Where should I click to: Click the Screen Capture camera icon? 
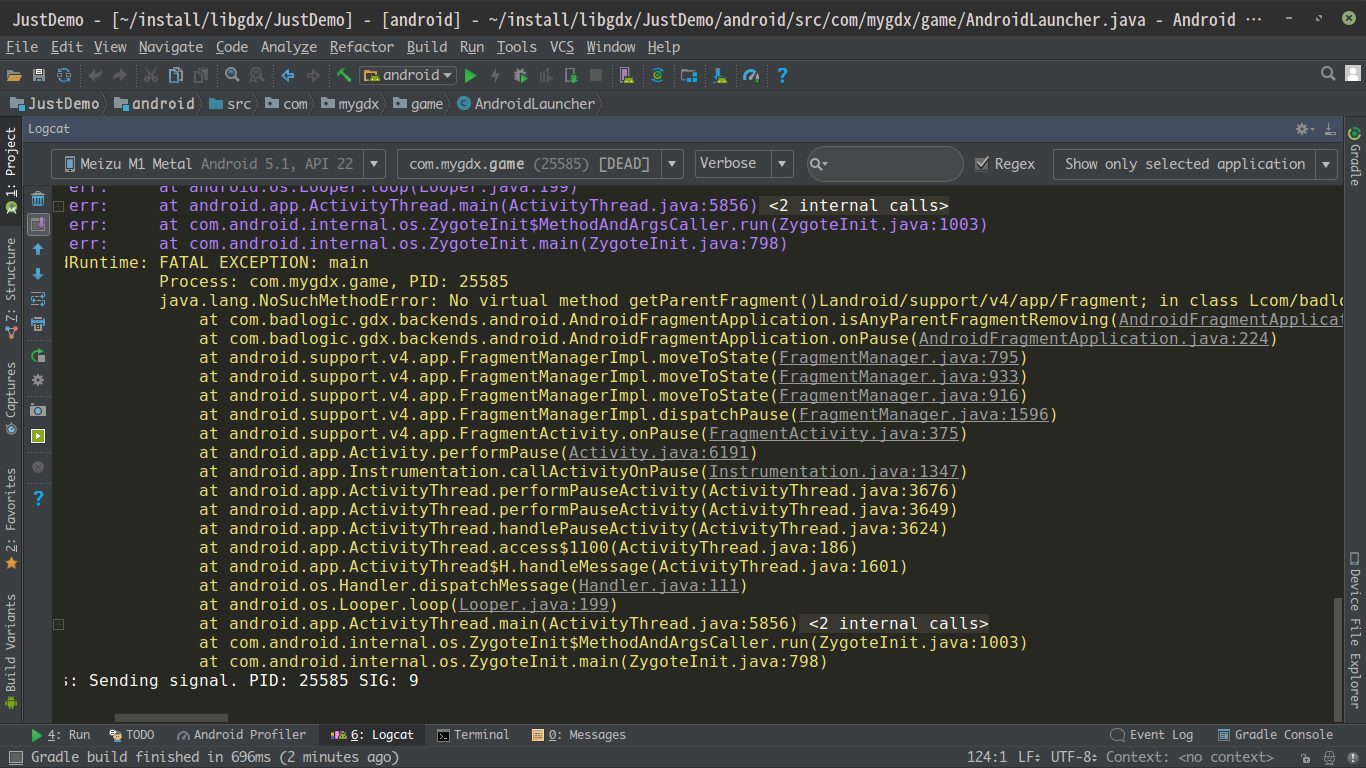38,411
